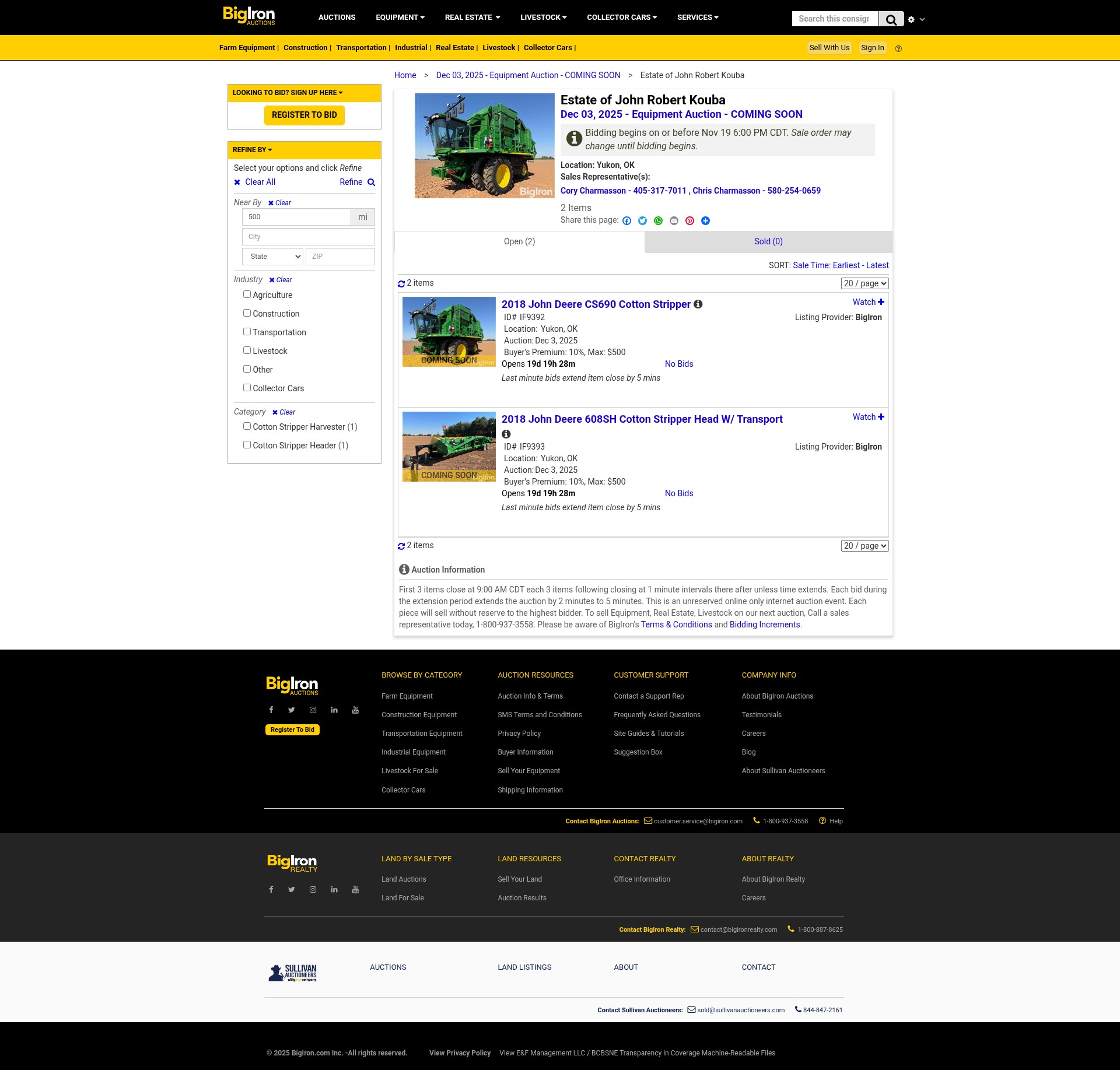Click refresh icon beside top 2 items count
Viewport: 1120px width, 1070px height.
tap(401, 284)
